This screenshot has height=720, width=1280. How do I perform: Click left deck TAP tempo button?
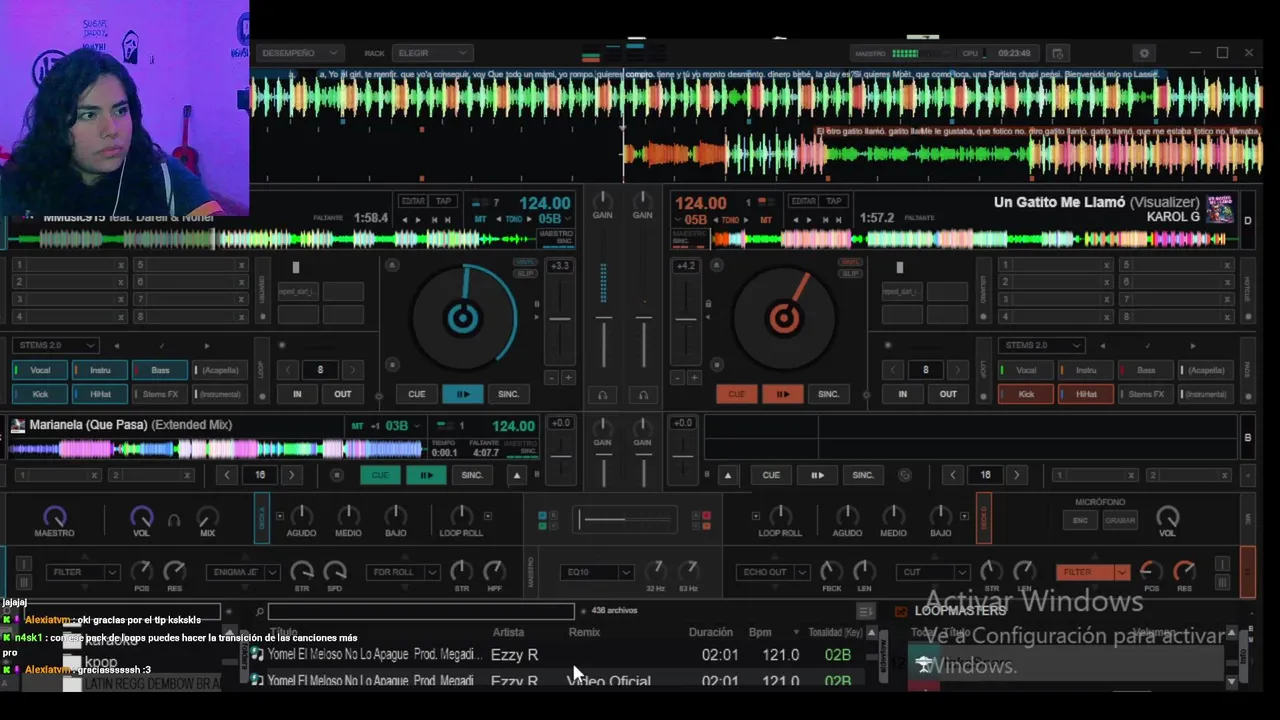pos(443,201)
